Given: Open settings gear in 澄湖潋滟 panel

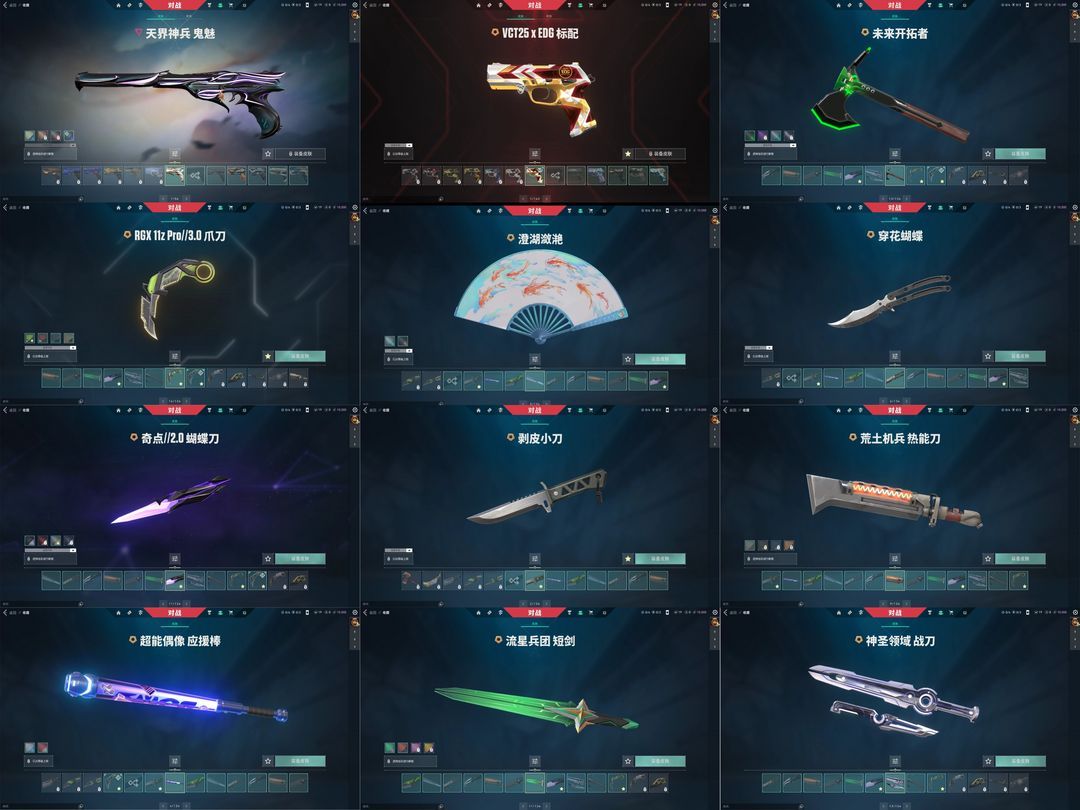Looking at the screenshot, I should [714, 210].
